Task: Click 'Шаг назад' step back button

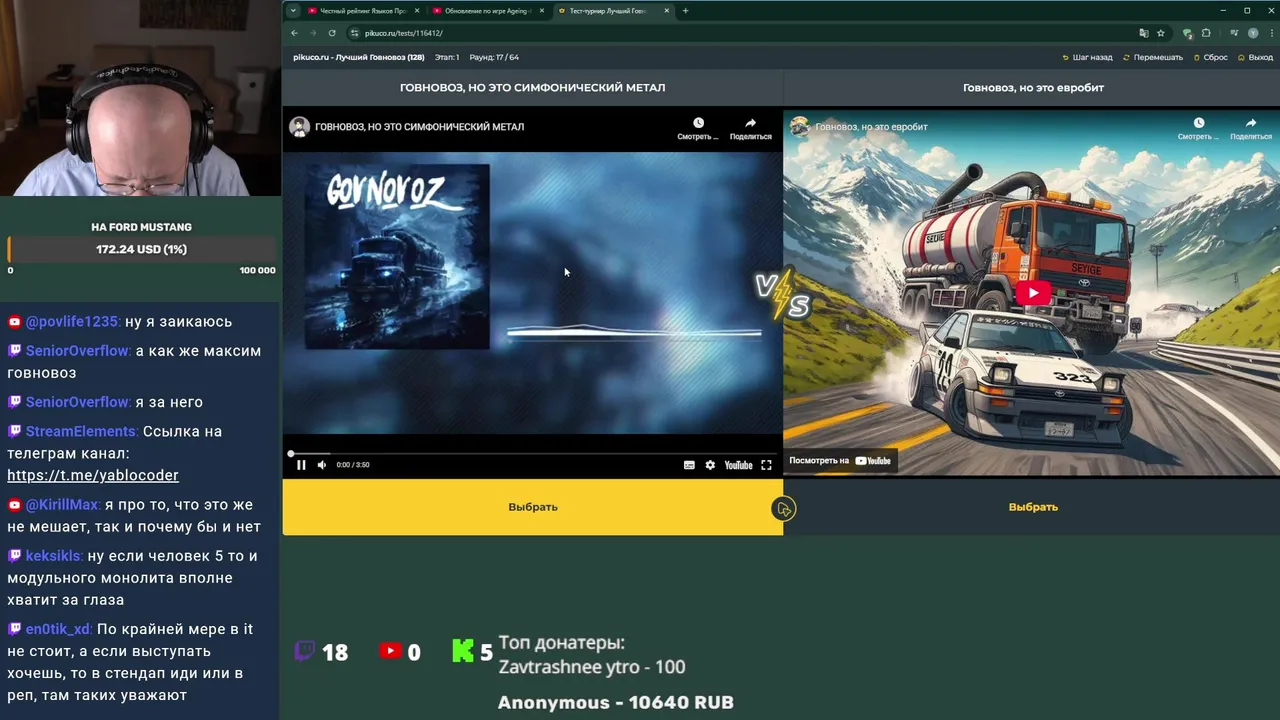Action: (1086, 58)
